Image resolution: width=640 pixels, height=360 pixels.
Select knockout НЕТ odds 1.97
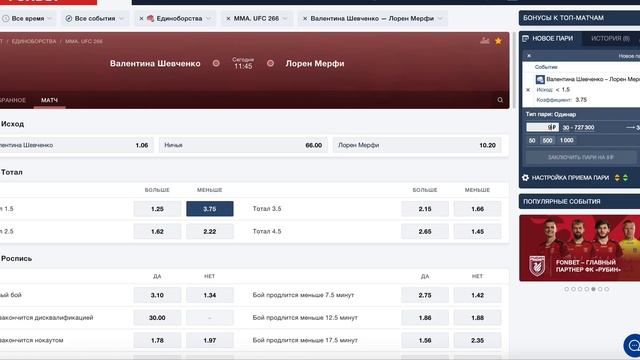[x=210, y=340]
